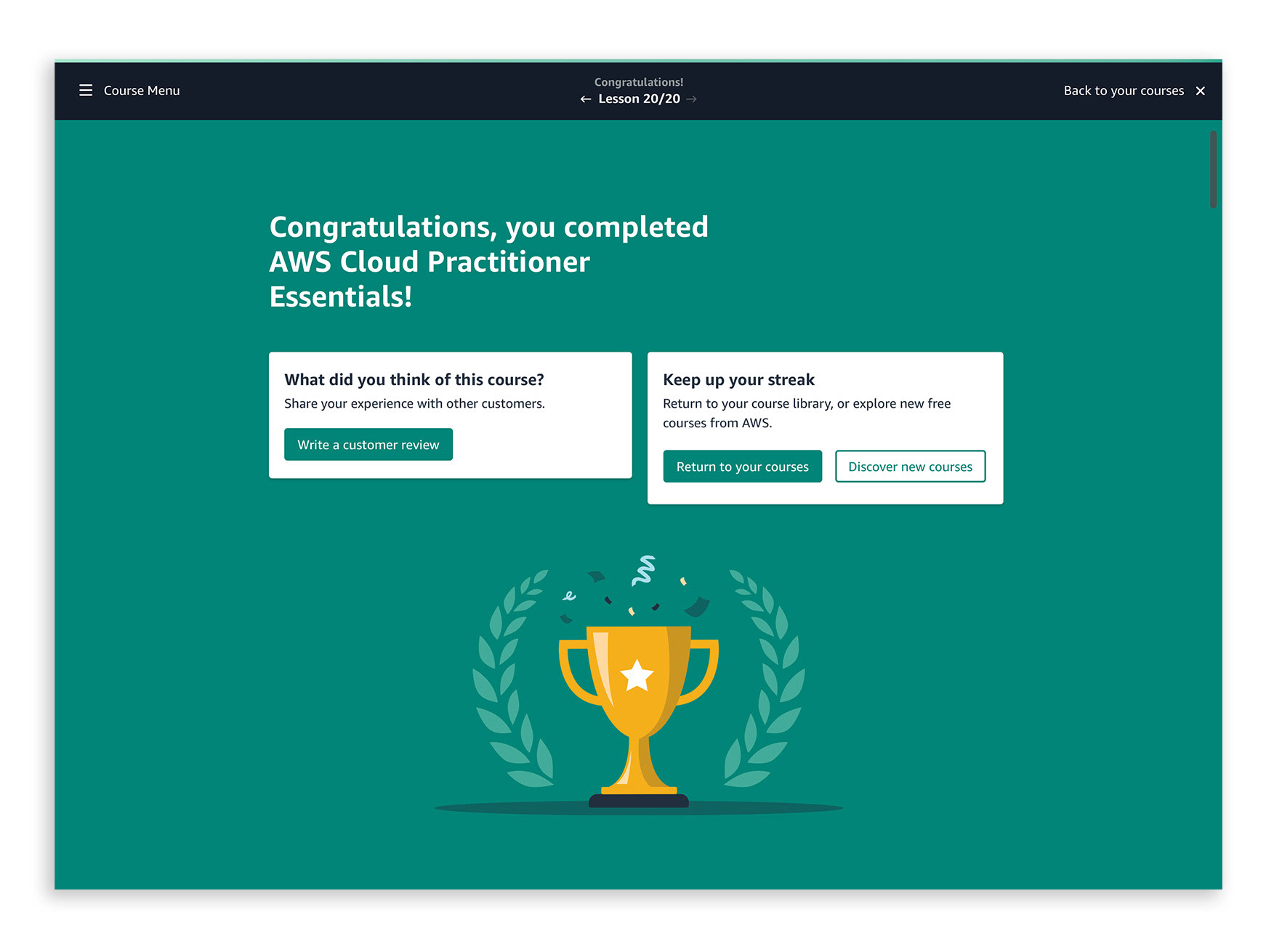This screenshot has width=1274, height=952.
Task: Click 'Return to your course library' description text
Action: coord(807,413)
